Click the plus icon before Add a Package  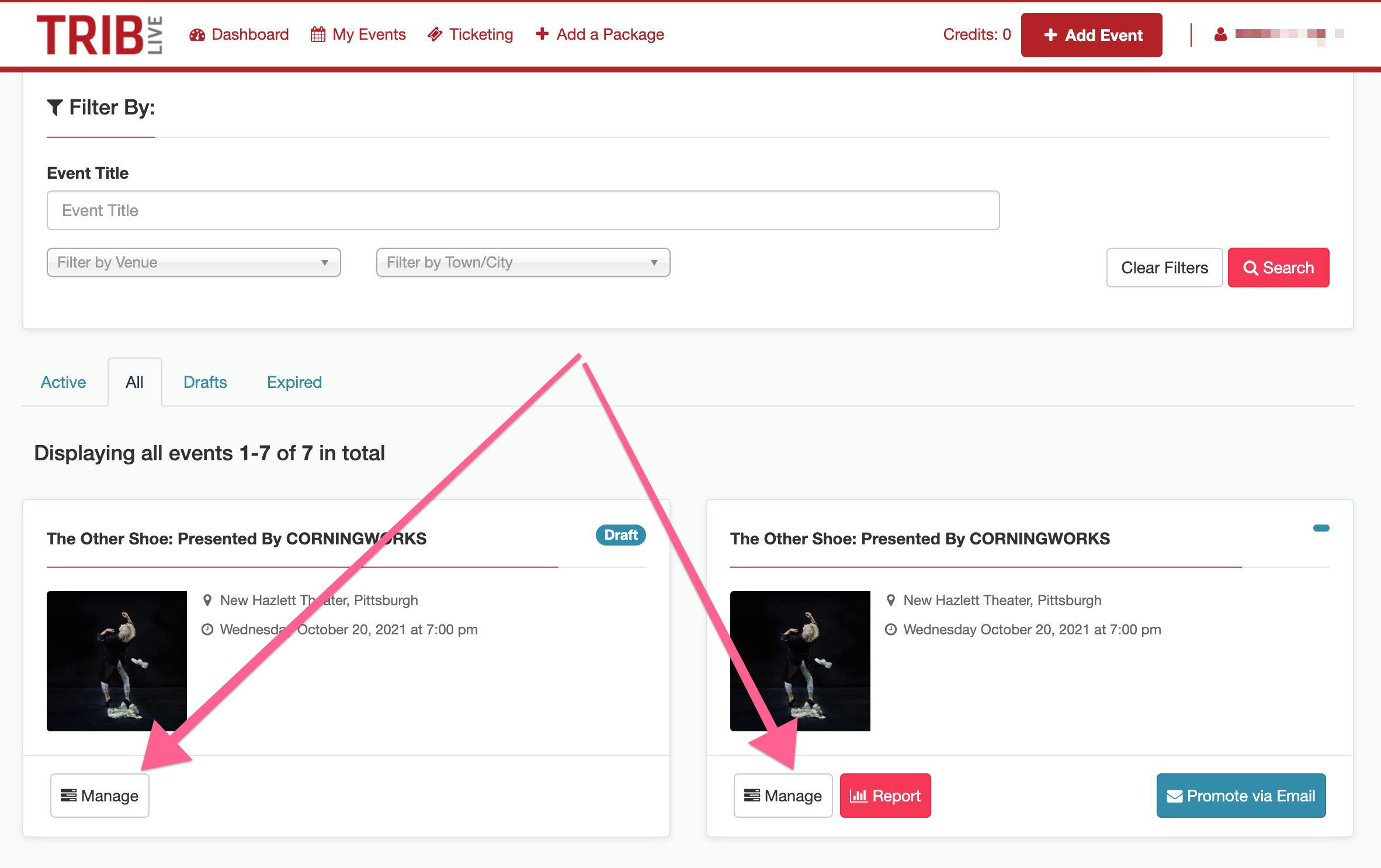[x=542, y=34]
